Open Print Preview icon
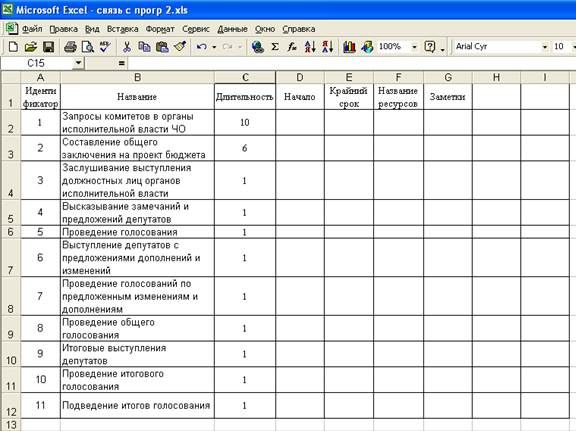This screenshot has height=431, width=576. (x=88, y=47)
